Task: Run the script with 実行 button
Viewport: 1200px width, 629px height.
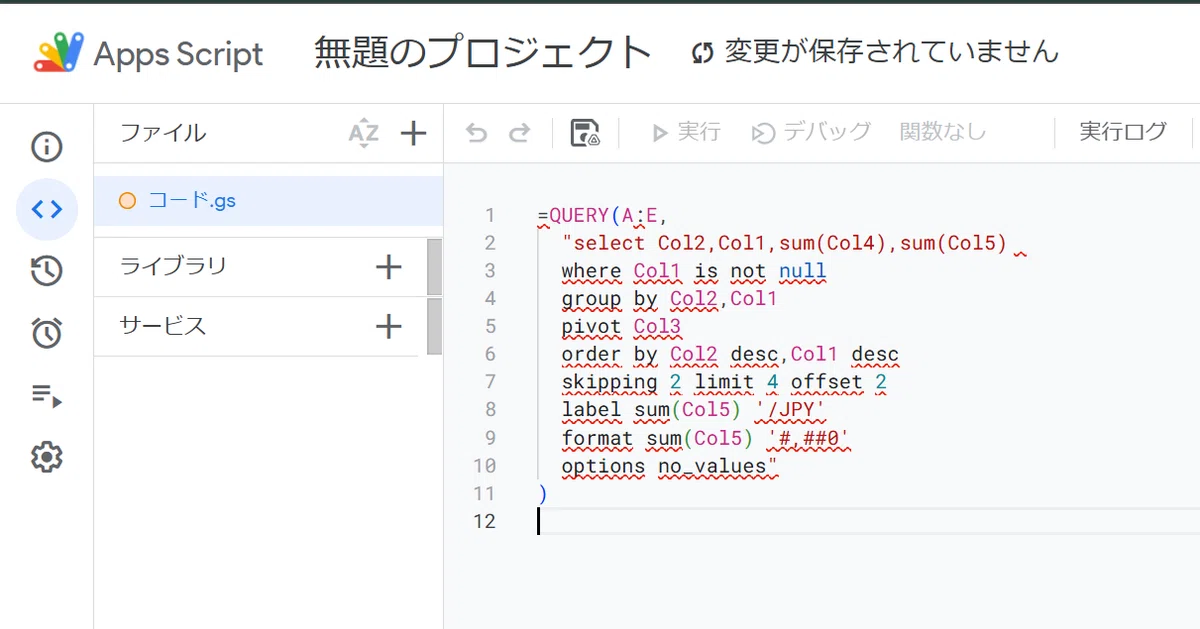Action: tap(686, 132)
